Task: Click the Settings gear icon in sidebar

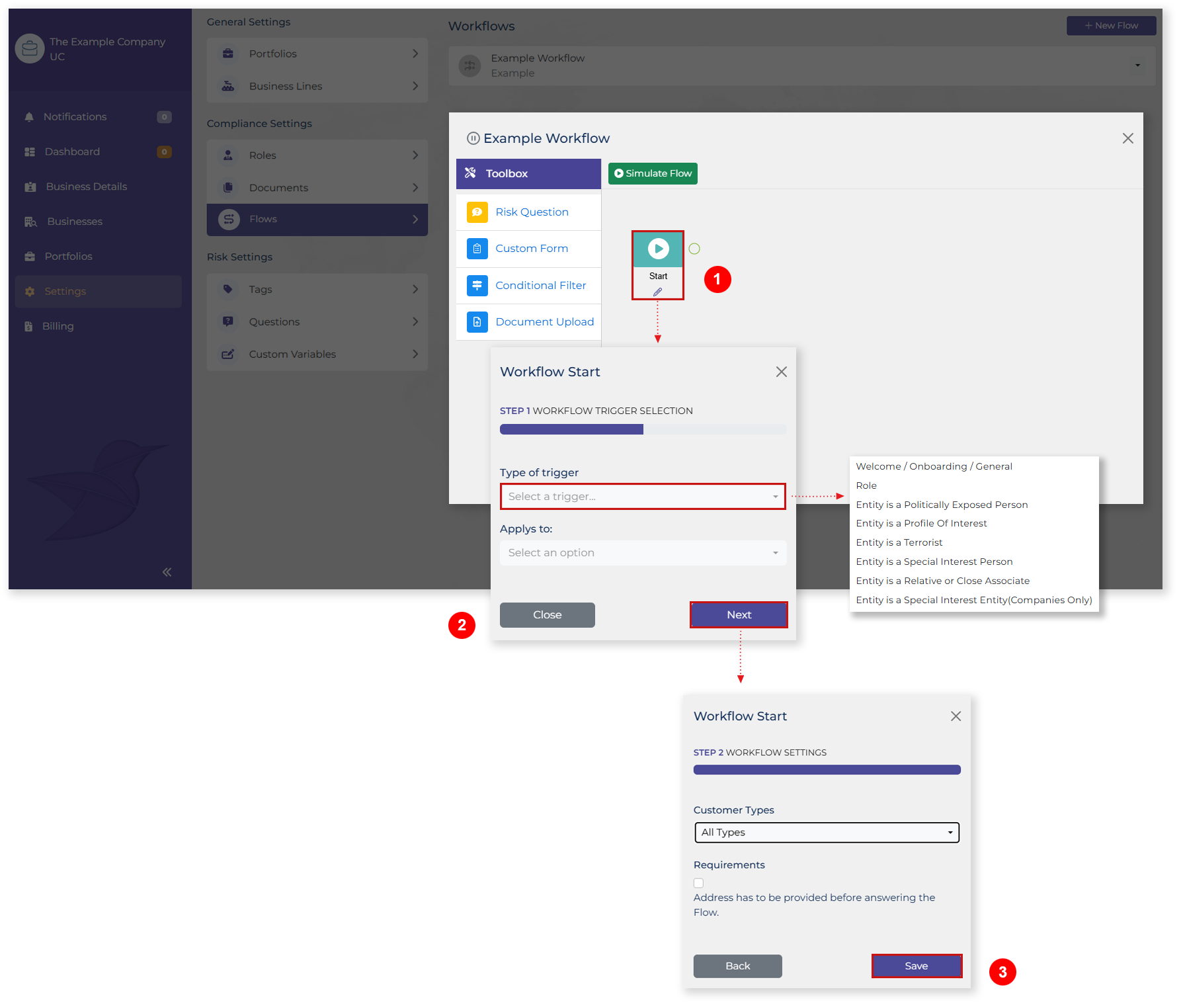Action: click(x=30, y=292)
